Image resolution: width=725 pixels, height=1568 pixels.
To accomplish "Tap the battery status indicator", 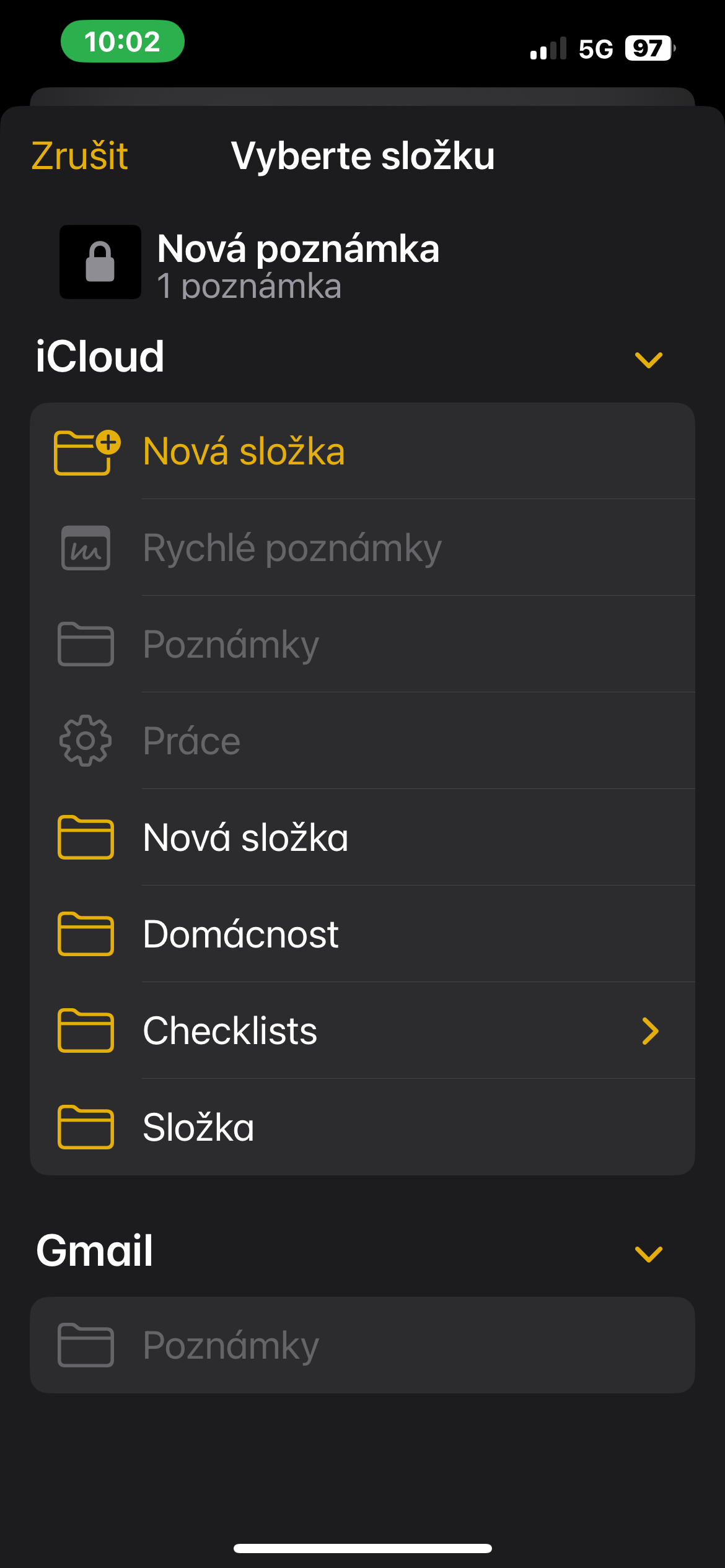I will tap(649, 48).
